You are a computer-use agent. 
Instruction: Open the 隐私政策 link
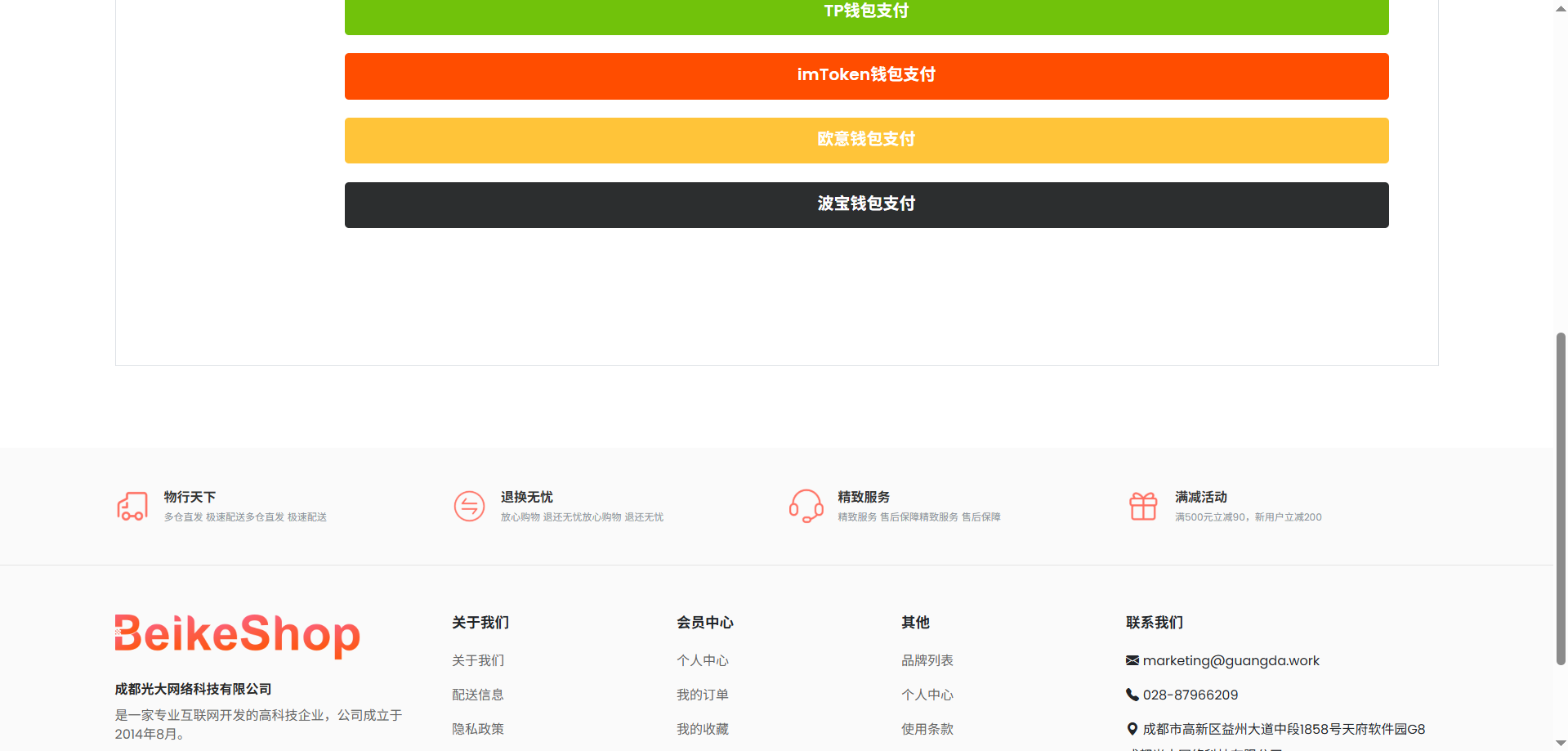coord(478,729)
